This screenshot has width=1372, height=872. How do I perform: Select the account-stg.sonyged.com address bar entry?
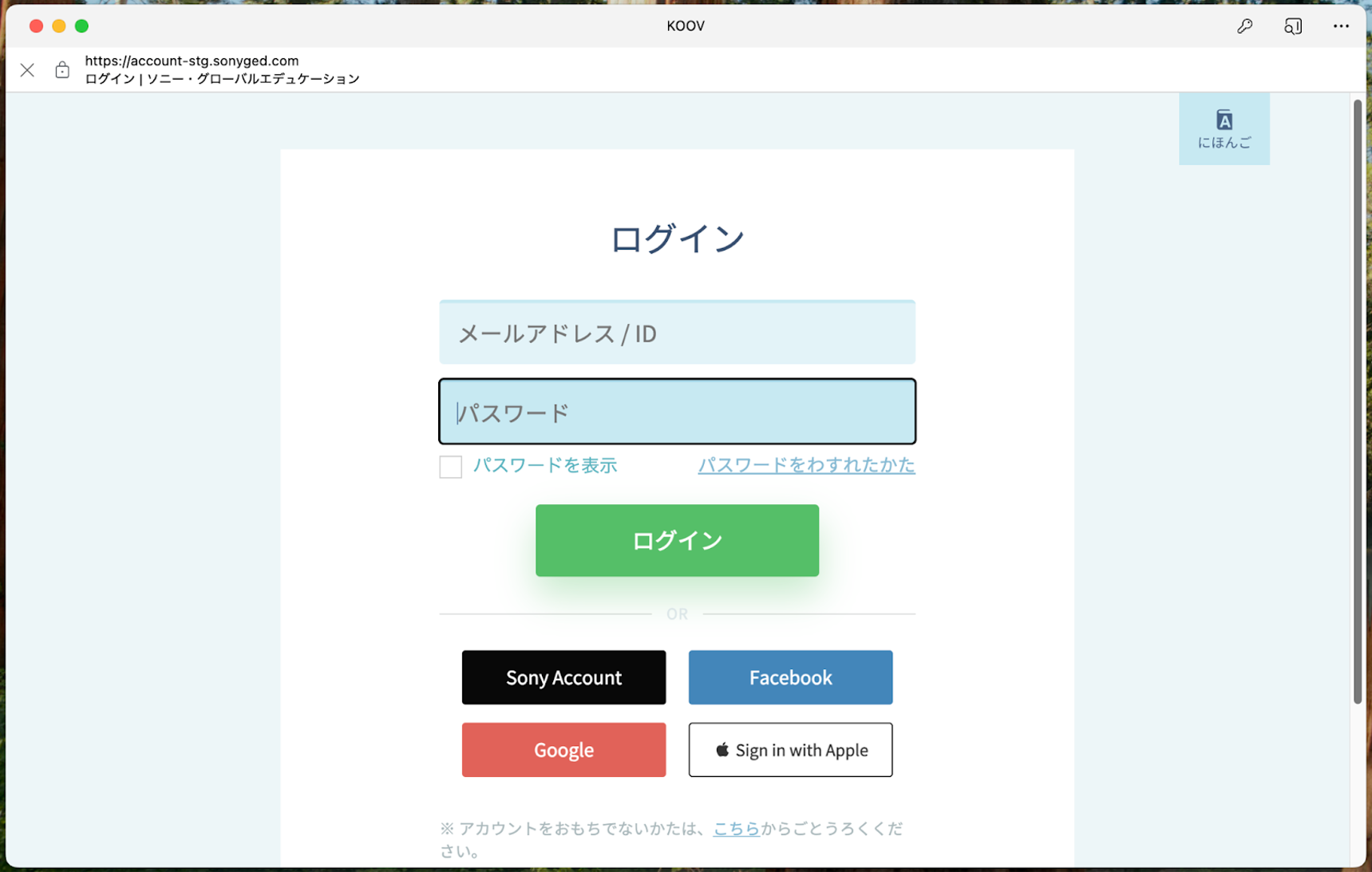[192, 61]
